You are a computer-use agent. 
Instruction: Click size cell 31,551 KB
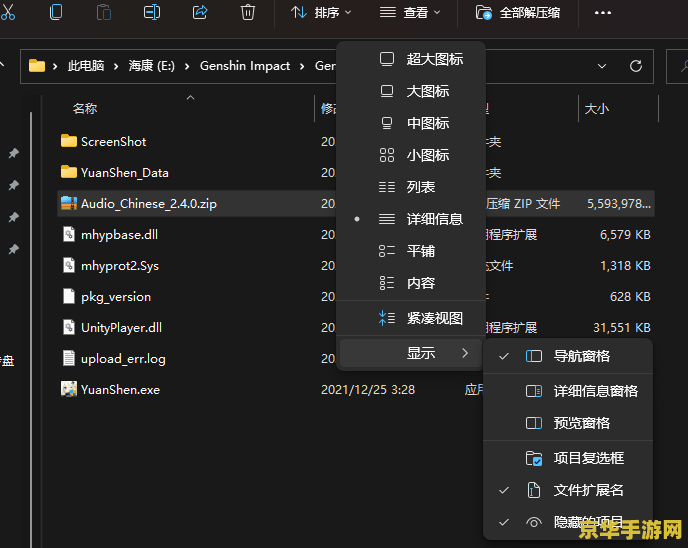[x=622, y=328]
